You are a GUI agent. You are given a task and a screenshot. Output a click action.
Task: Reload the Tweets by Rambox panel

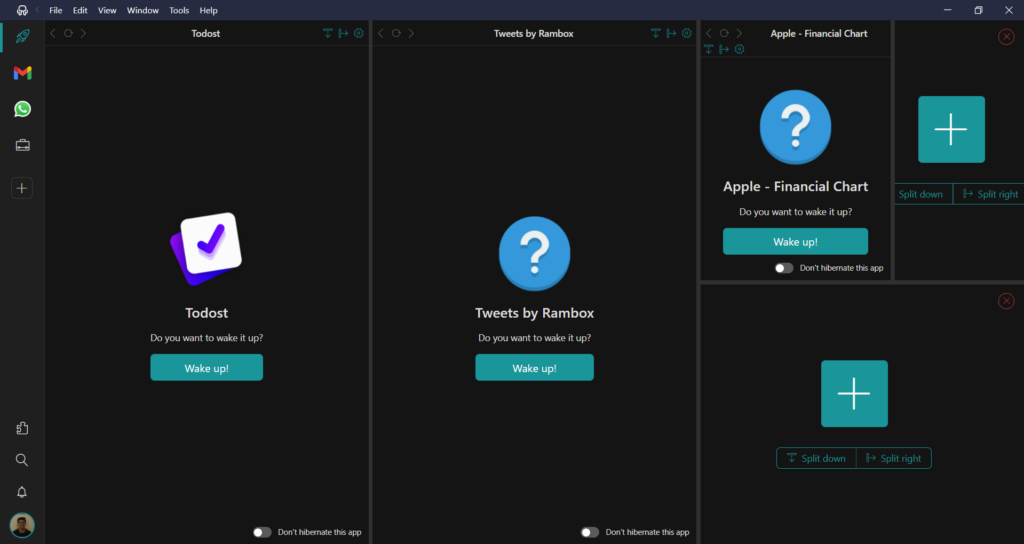396,33
